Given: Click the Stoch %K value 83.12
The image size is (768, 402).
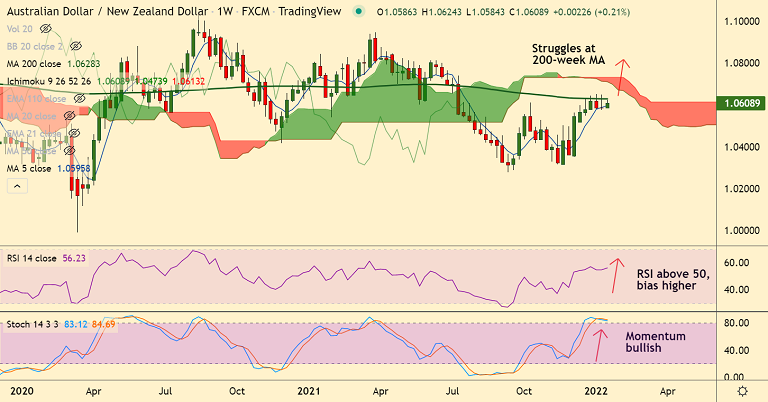Looking at the screenshot, I should (76, 324).
